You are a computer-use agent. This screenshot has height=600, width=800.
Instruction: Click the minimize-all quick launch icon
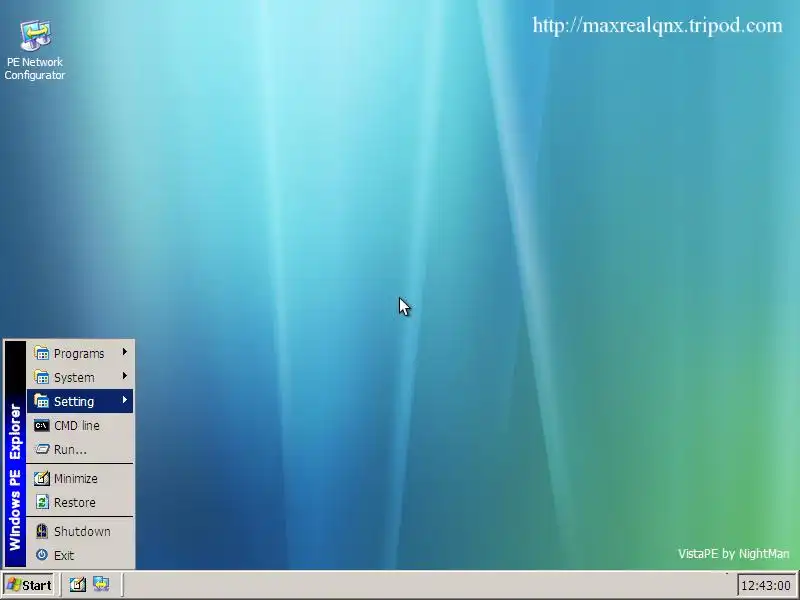pyautogui.click(x=78, y=584)
